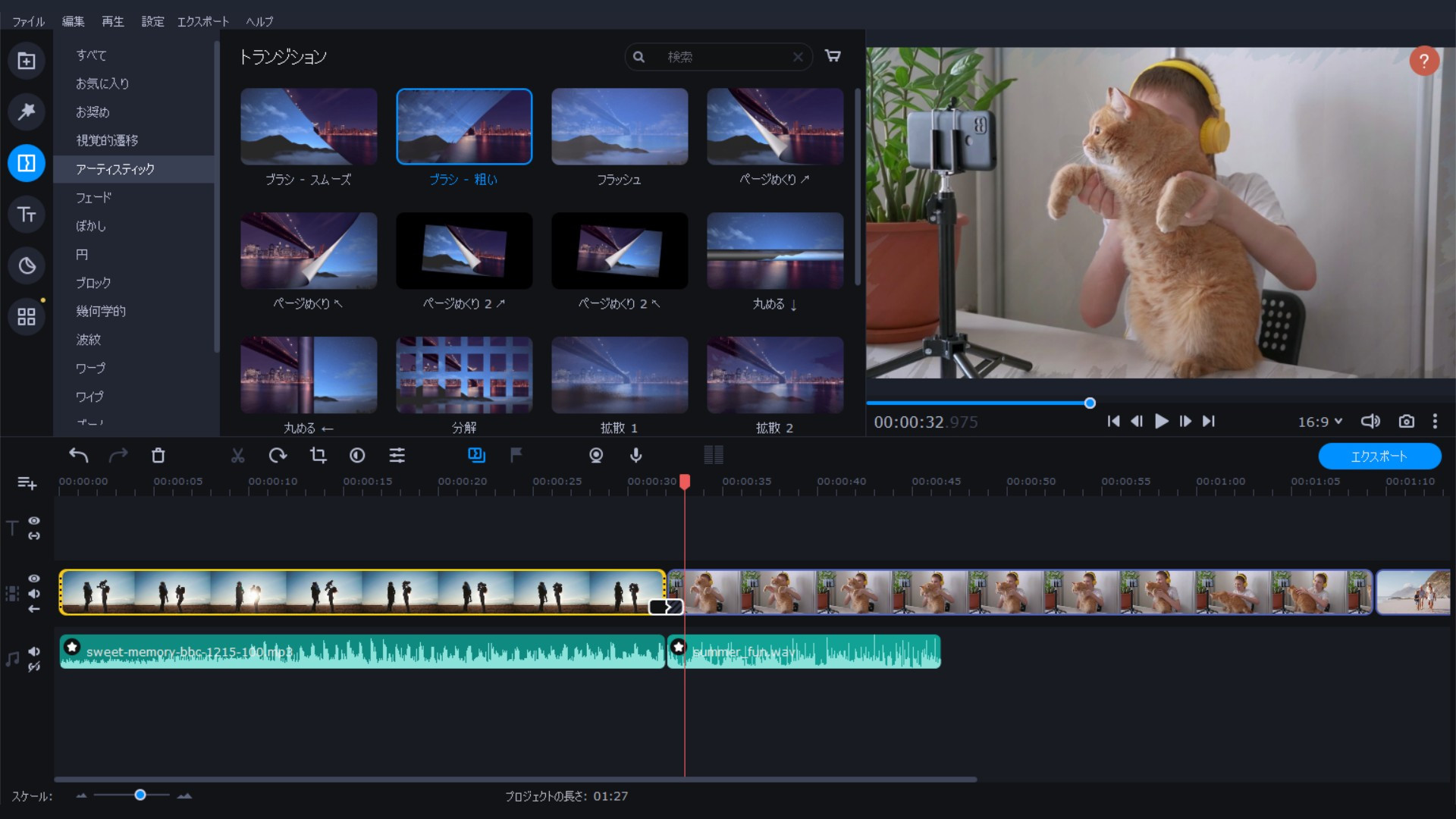1456x819 pixels.
Task: Open the add track menu
Action: 27,483
